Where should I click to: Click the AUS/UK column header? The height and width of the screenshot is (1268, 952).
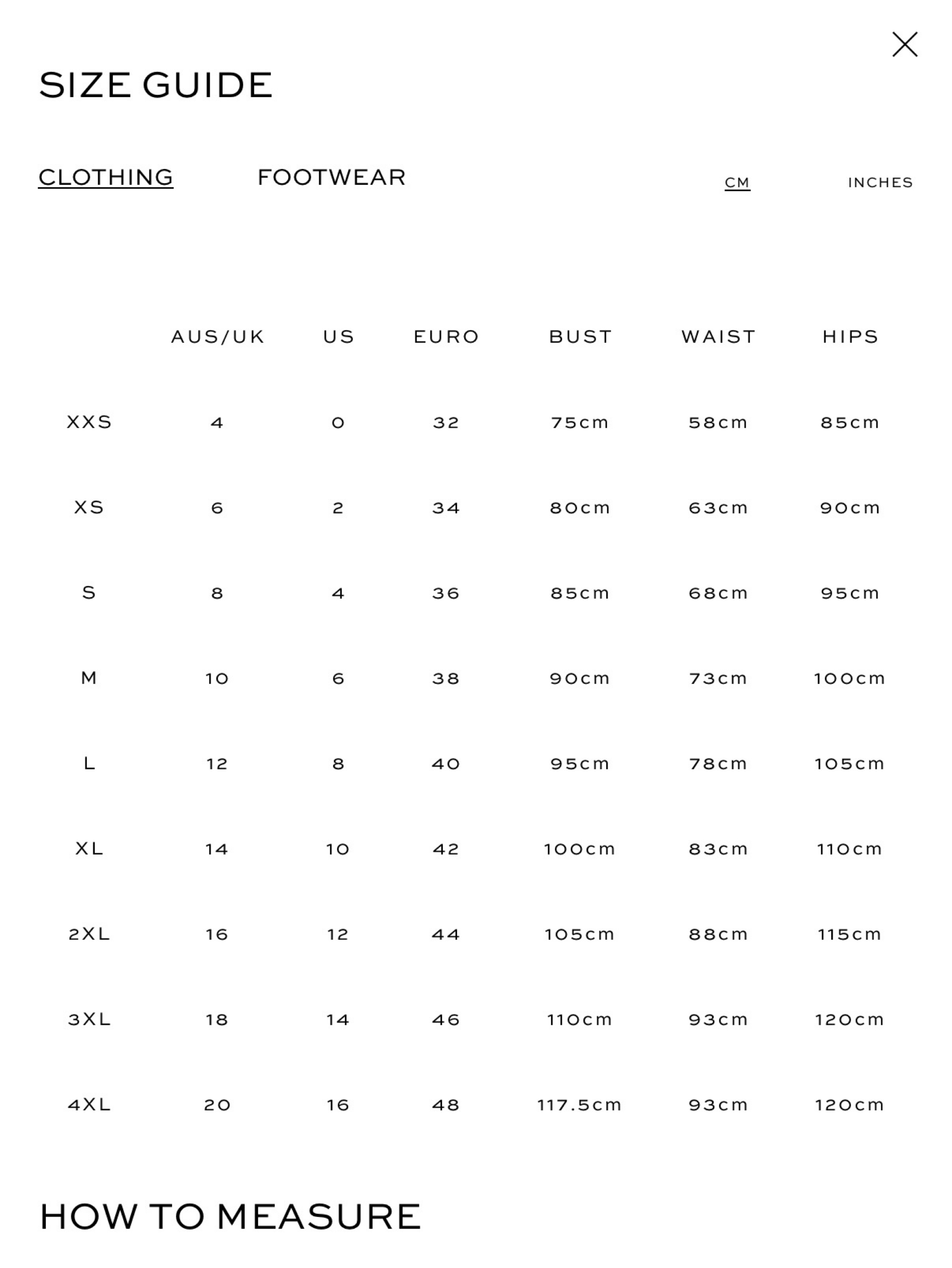point(218,336)
